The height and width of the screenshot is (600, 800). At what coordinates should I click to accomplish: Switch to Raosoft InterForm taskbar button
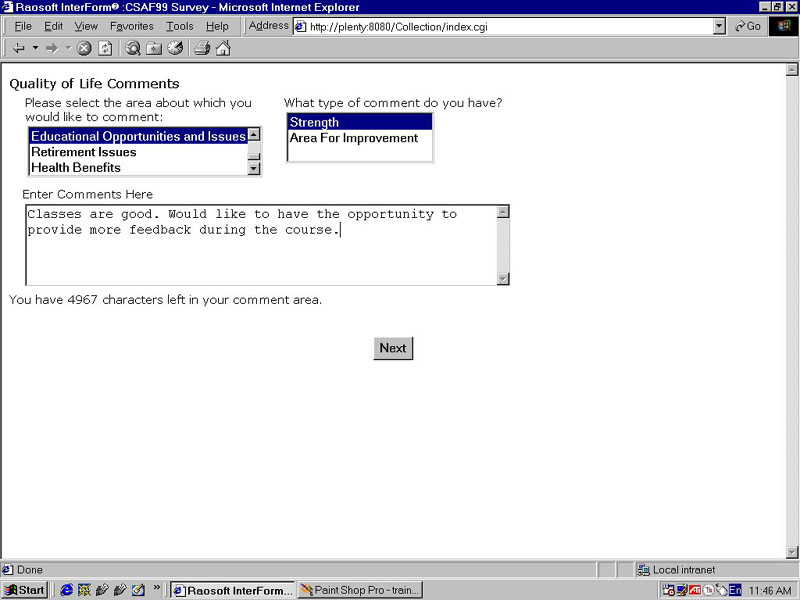point(232,590)
